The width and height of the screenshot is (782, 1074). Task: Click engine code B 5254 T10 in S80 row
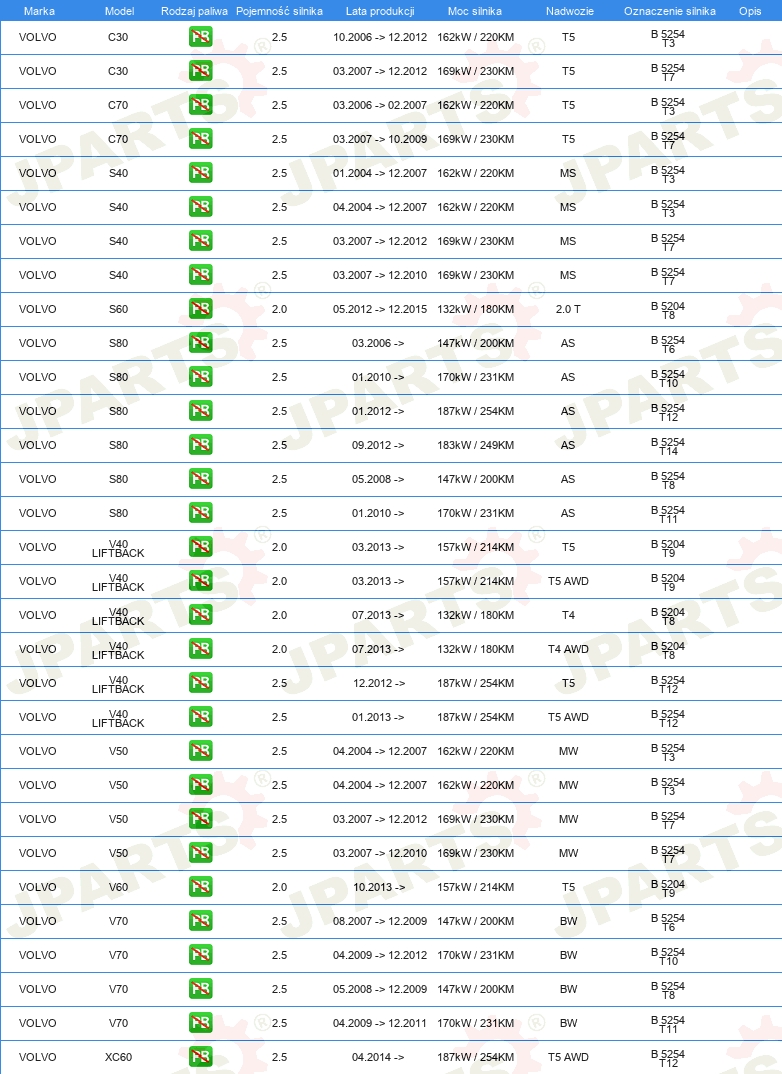(668, 379)
